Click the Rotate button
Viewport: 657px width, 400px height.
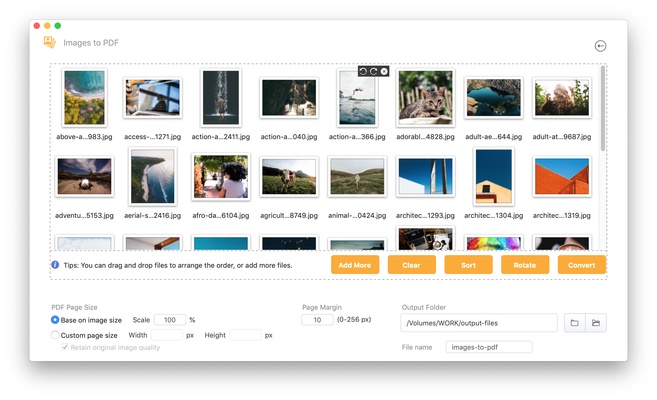coord(525,265)
